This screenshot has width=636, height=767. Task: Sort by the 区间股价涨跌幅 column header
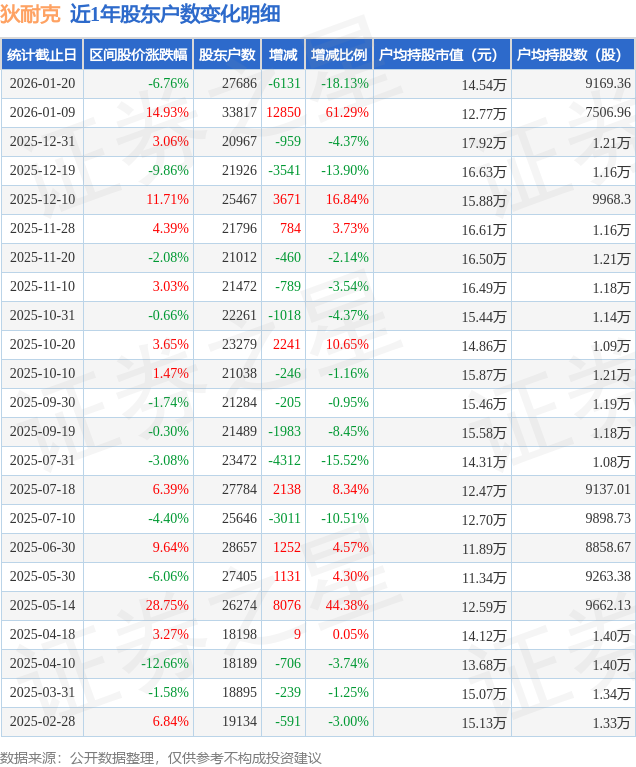pyautogui.click(x=137, y=55)
